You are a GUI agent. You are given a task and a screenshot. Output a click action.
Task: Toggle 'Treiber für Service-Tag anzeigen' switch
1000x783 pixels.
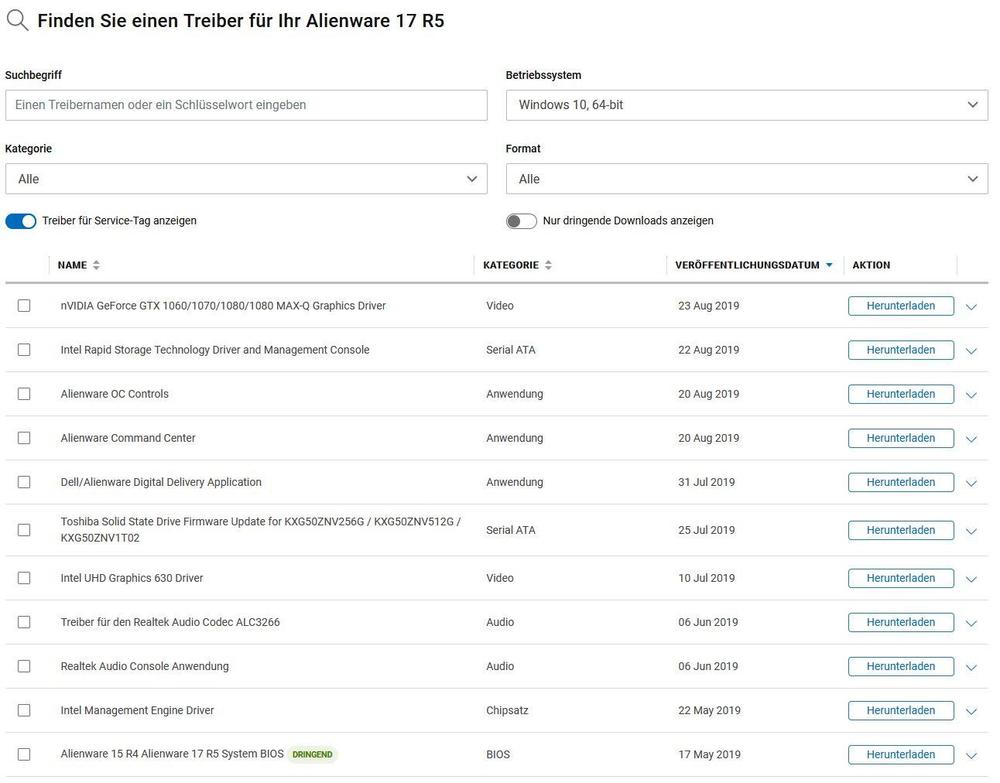click(21, 221)
